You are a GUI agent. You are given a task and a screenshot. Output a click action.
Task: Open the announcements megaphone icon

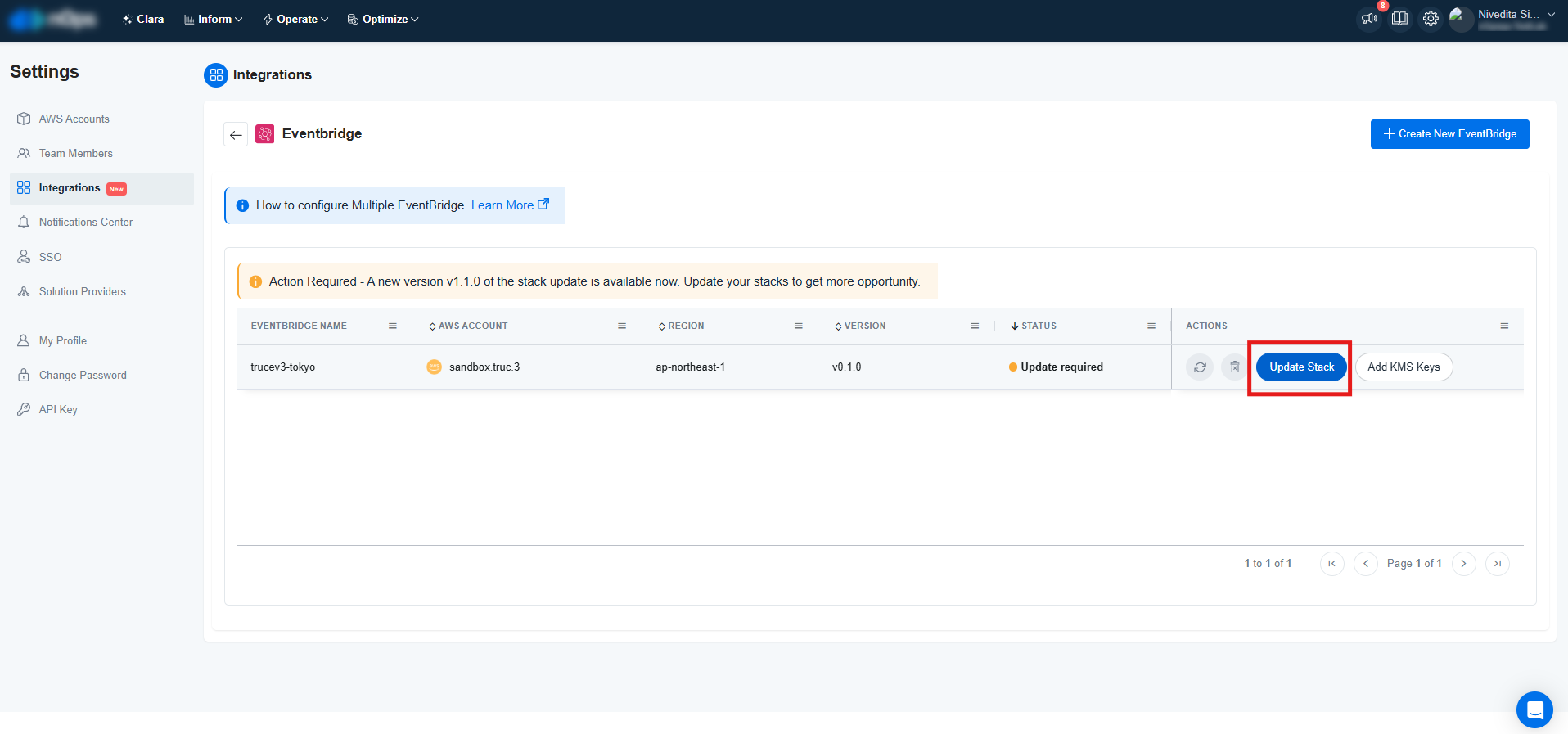coord(1369,19)
